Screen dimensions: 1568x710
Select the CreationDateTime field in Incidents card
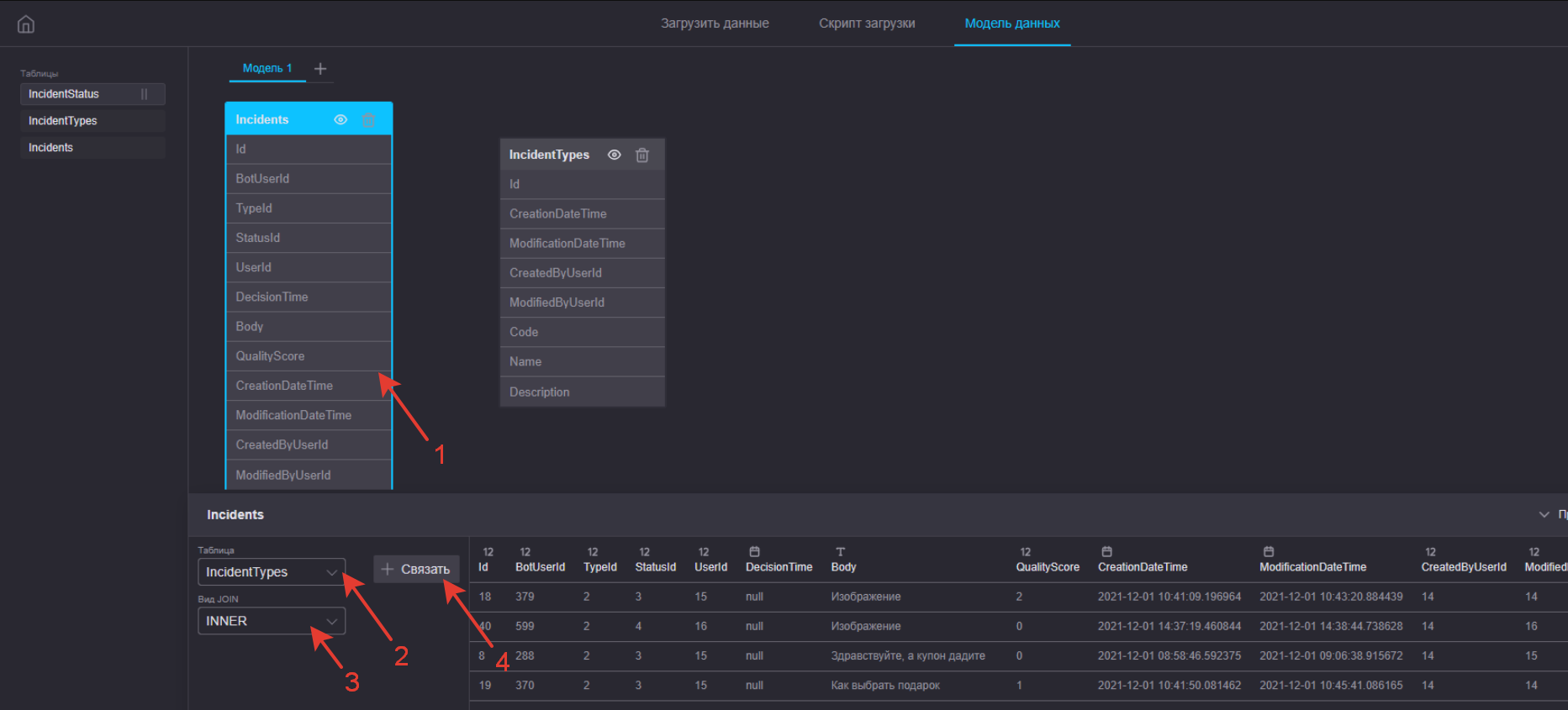tap(309, 386)
